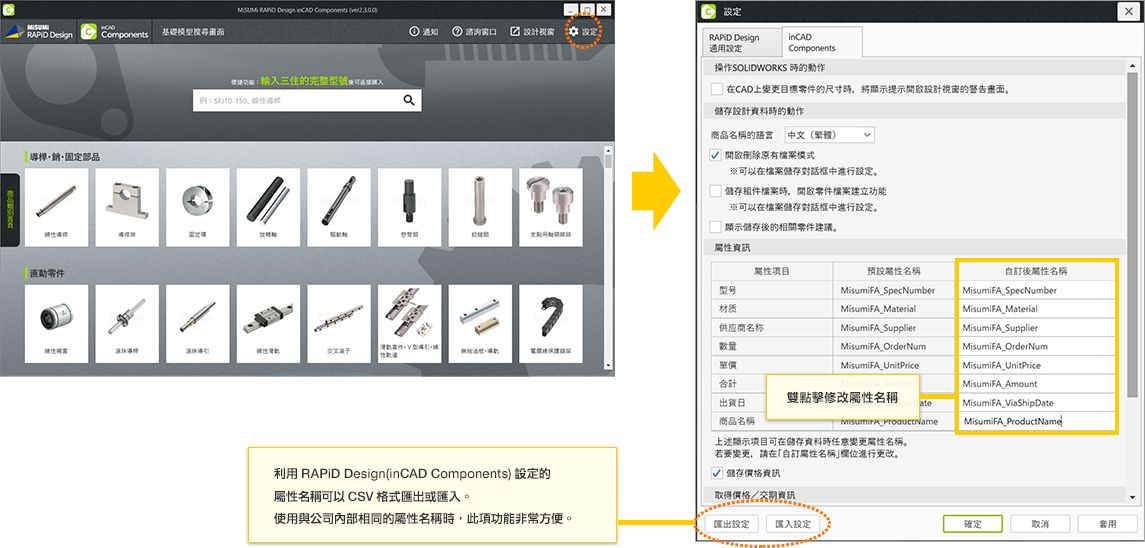Select the 線性導桿 linear shaft thumbnail
The width and height of the screenshot is (1145, 548).
click(x=56, y=208)
